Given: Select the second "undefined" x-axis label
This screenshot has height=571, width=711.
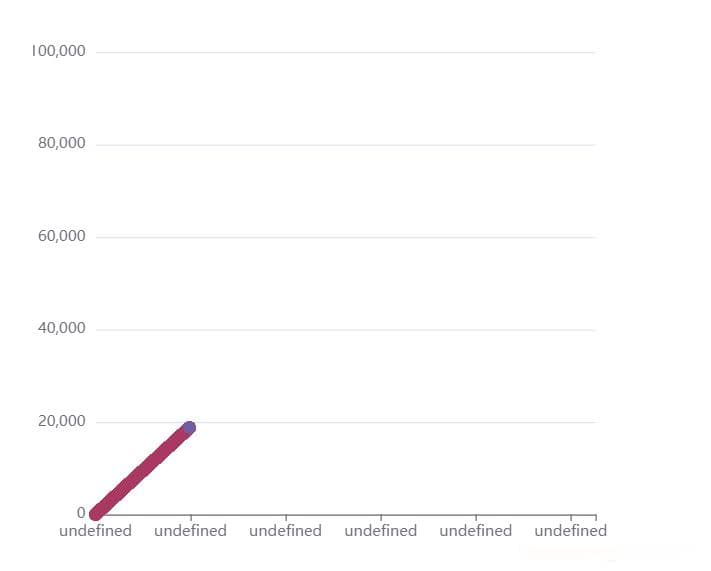Looking at the screenshot, I should click(x=190, y=531).
